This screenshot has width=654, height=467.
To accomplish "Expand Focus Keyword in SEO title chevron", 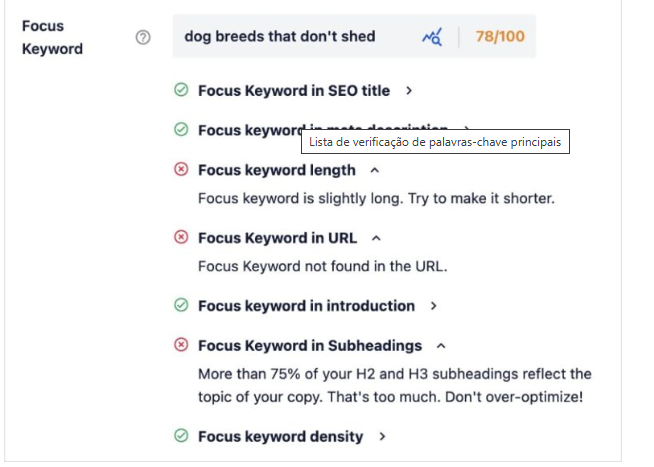I will point(409,91).
